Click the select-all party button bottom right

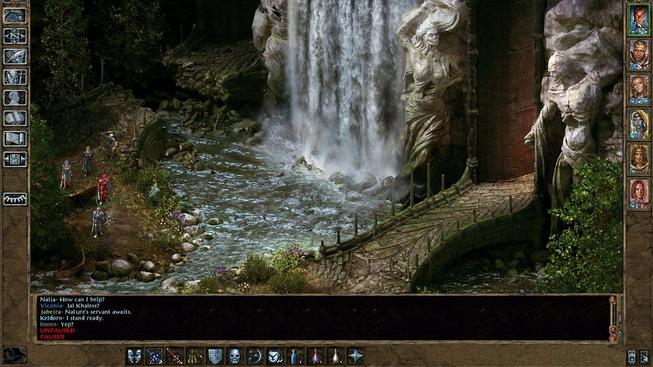645,357
